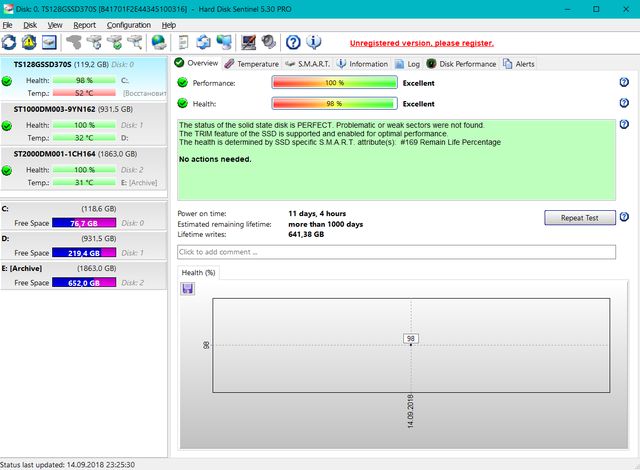This screenshot has height=470, width=640.
Task: Click the Health 98 % gradient bar
Action: pyautogui.click(x=334, y=104)
